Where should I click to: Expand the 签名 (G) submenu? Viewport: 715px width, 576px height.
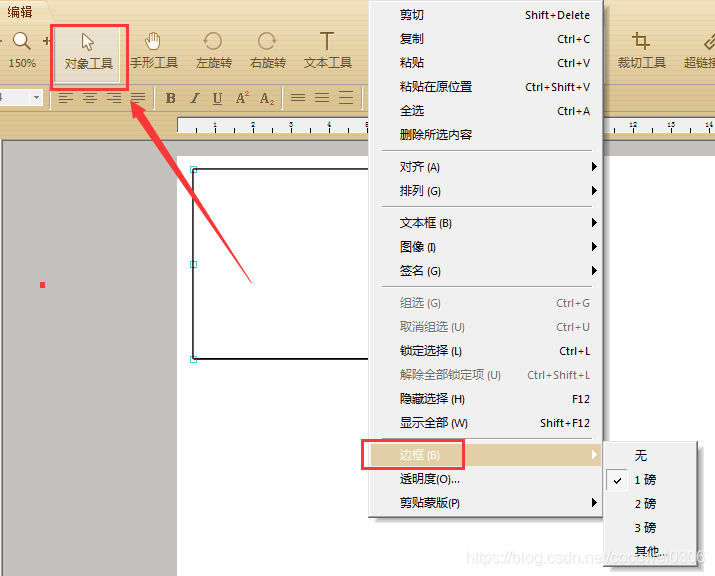click(486, 271)
